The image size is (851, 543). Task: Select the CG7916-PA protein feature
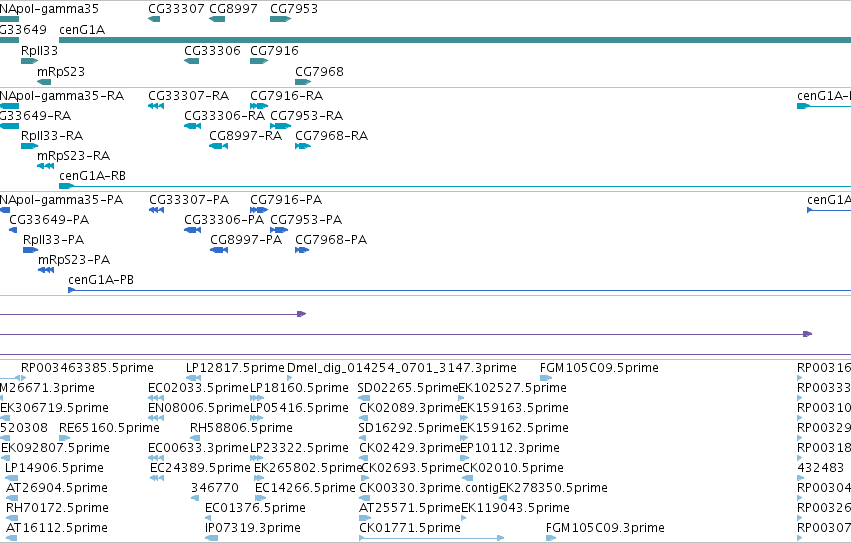click(x=259, y=210)
